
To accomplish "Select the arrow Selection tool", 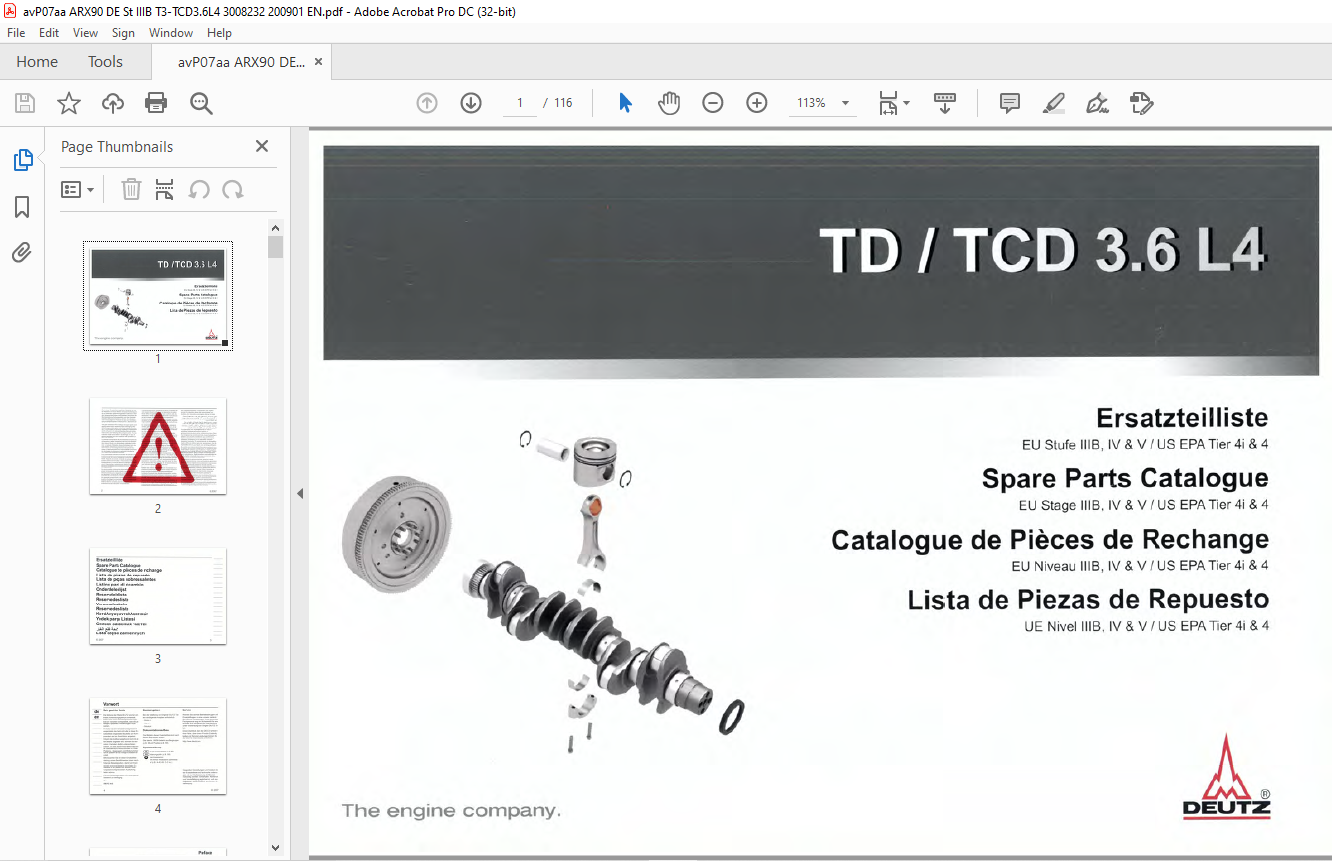I will (625, 103).
